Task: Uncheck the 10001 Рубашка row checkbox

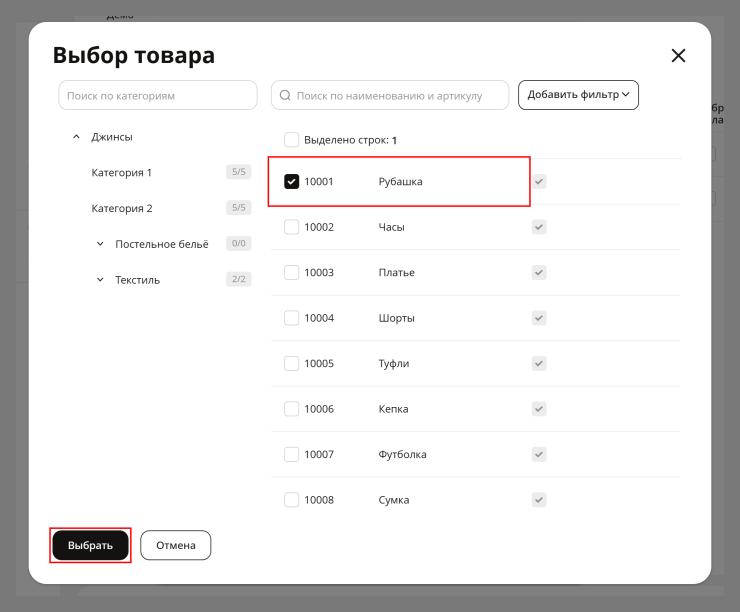Action: (x=291, y=182)
